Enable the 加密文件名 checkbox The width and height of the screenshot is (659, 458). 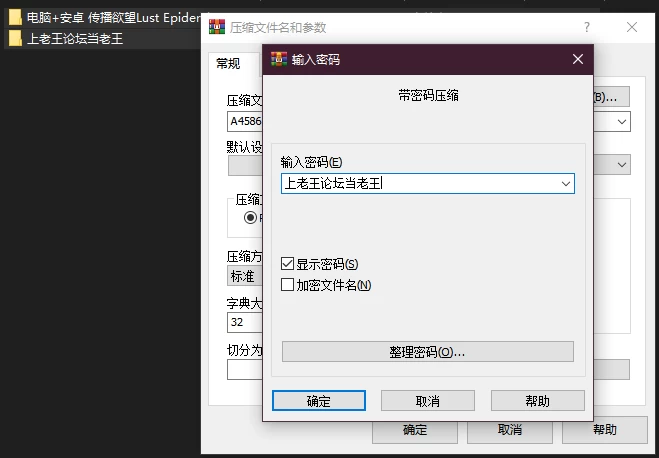pos(287,285)
